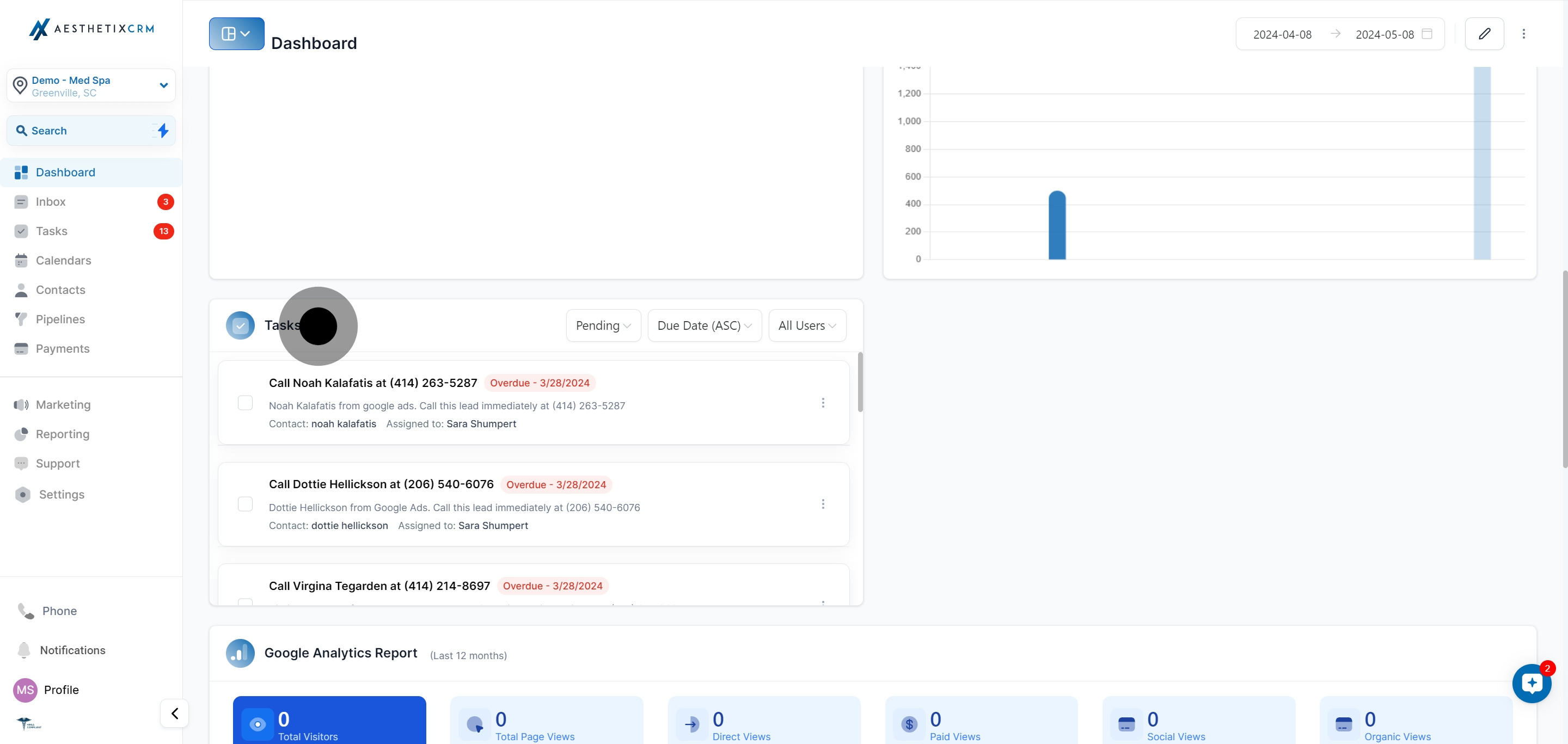Open options for Noah Kalafatis task
The image size is (1568, 744).
(822, 403)
